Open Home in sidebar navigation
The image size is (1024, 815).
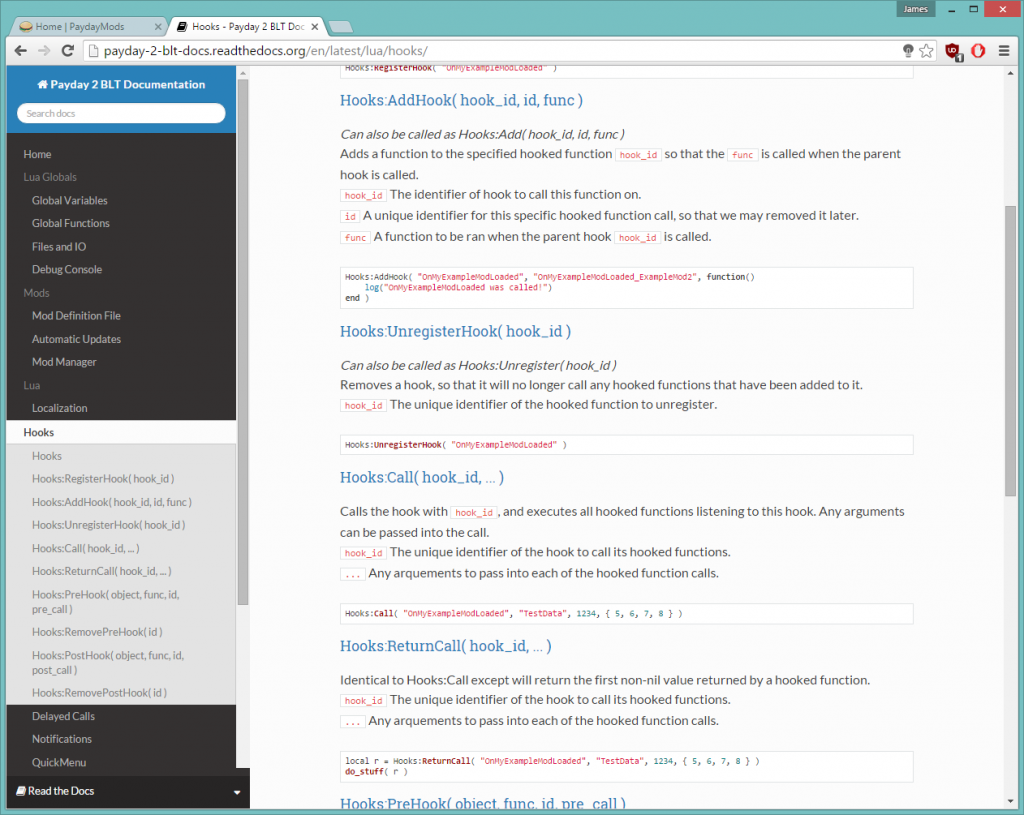click(37, 154)
